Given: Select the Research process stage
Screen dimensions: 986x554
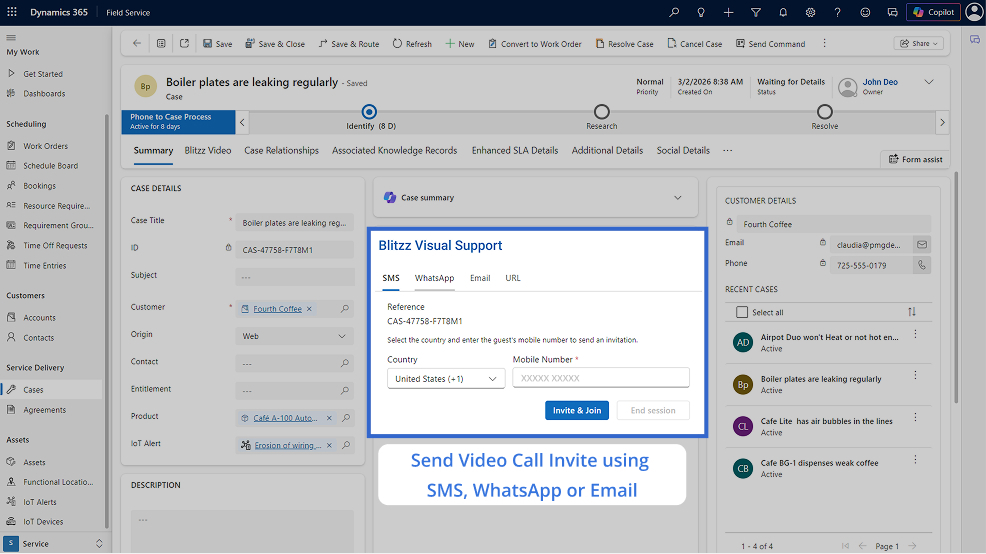Looking at the screenshot, I should [602, 112].
